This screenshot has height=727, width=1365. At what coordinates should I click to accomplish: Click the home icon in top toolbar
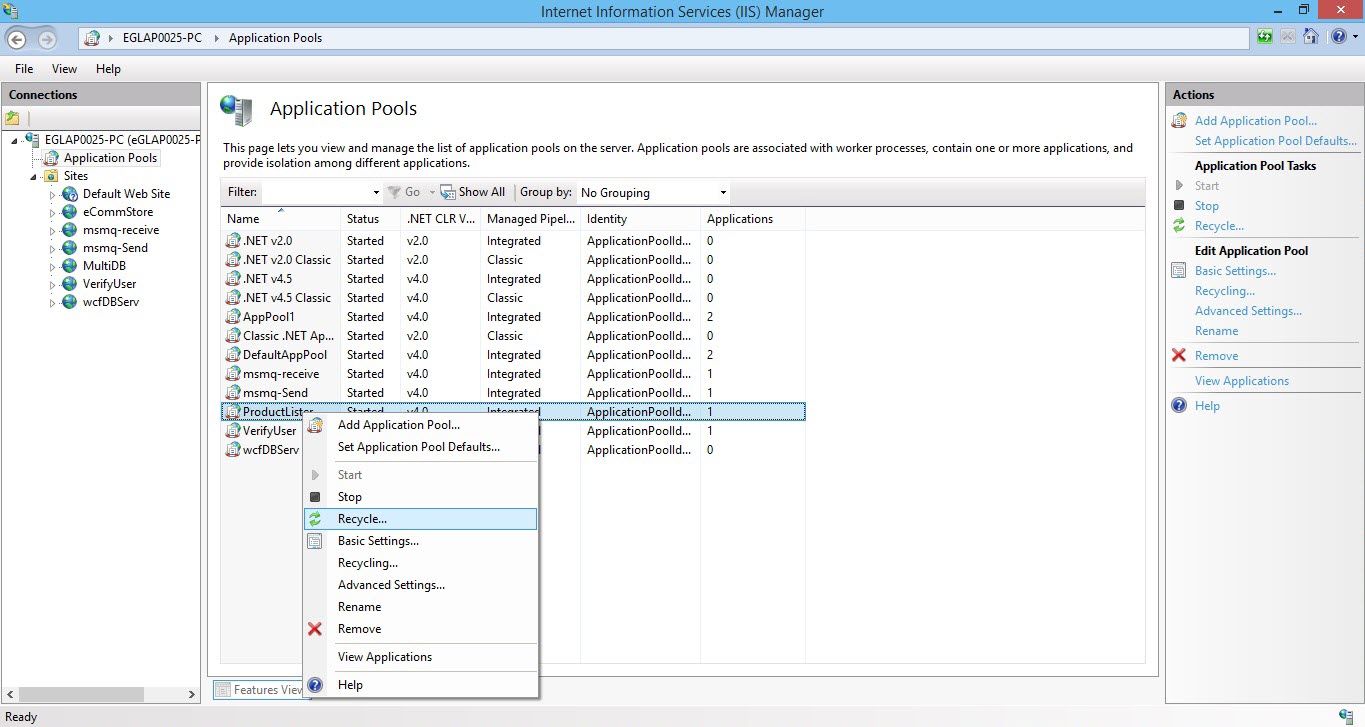pos(1311,37)
